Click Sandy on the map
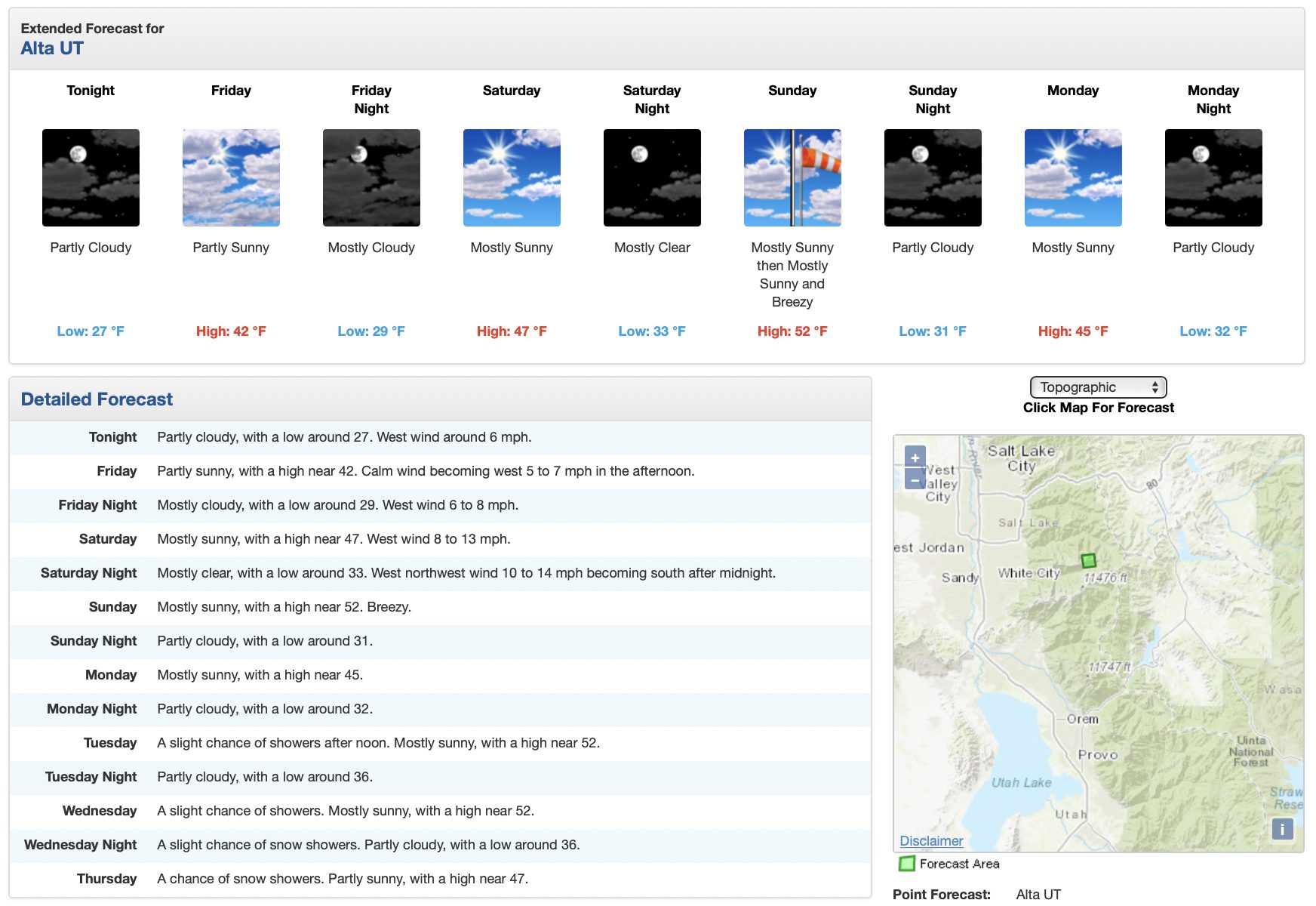This screenshot has height=906, width=1316. tap(960, 578)
